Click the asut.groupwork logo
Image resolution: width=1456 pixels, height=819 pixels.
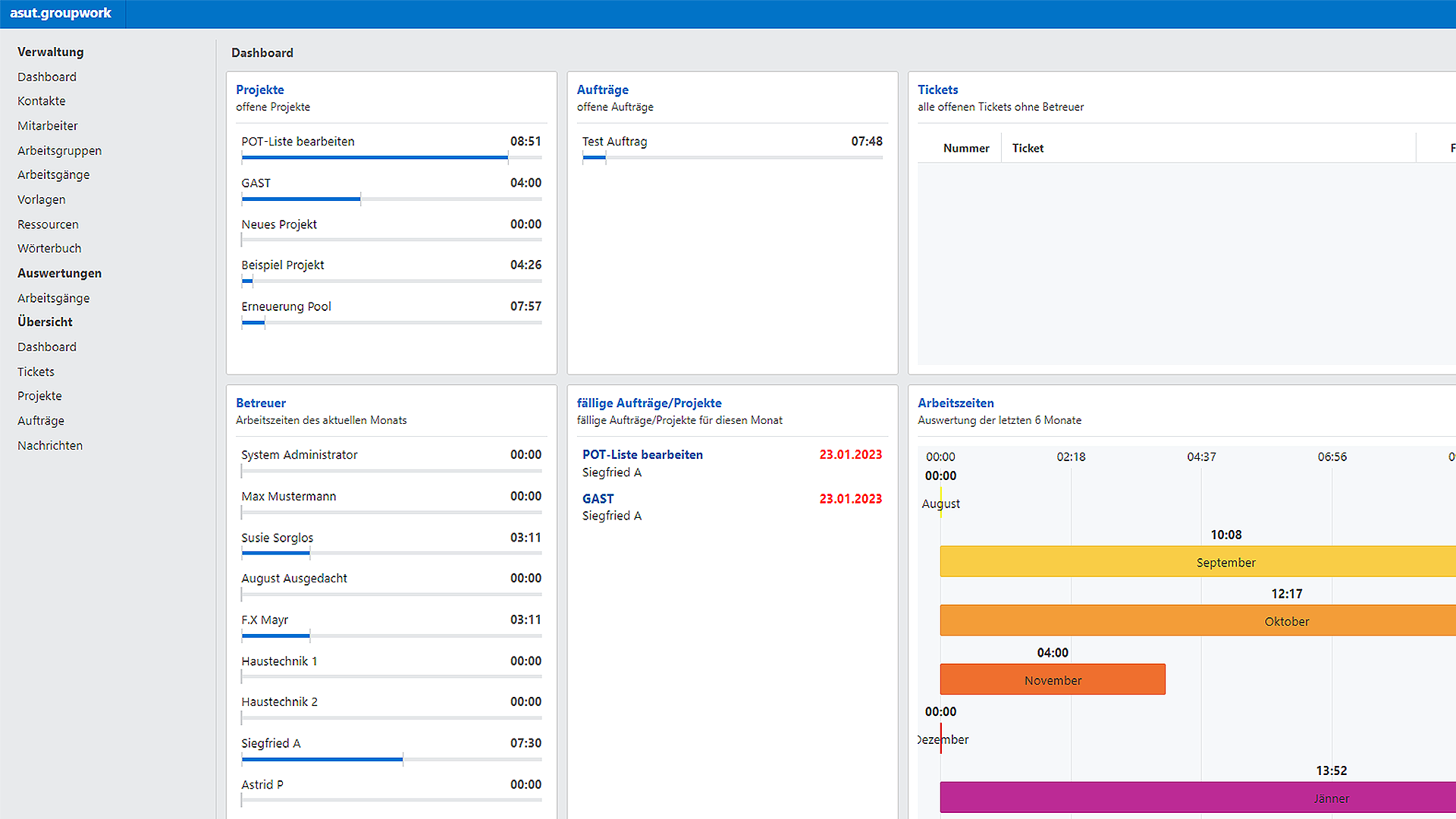(61, 13)
